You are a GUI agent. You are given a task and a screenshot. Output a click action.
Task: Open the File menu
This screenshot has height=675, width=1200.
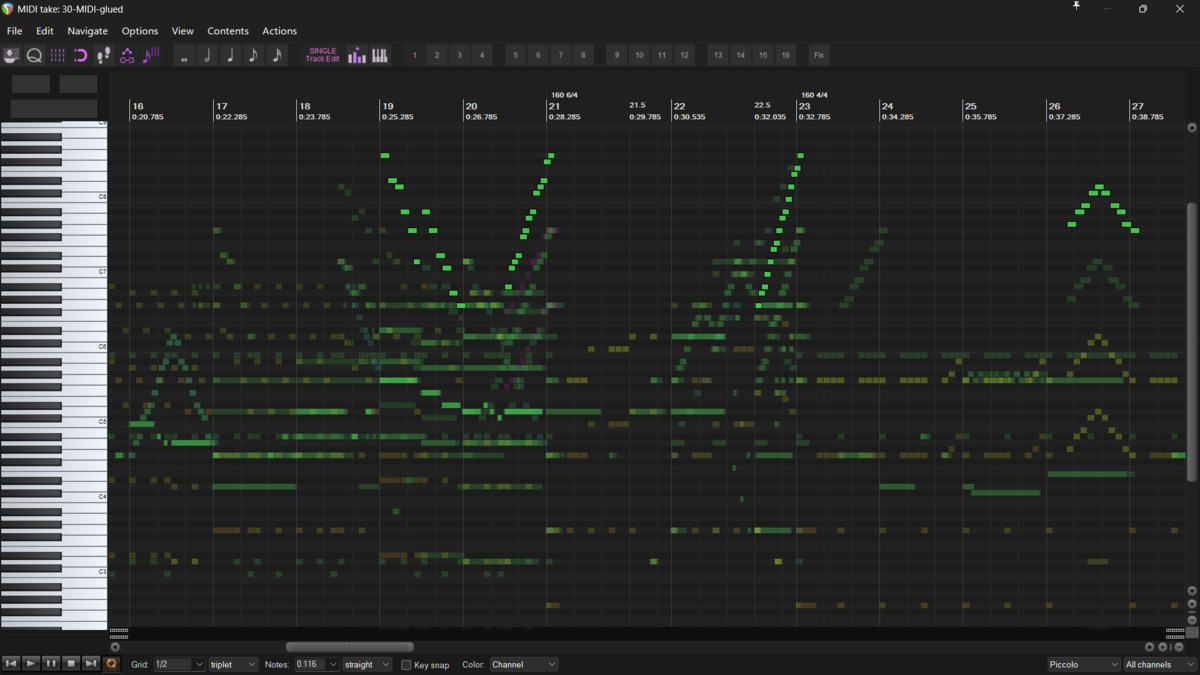14,31
